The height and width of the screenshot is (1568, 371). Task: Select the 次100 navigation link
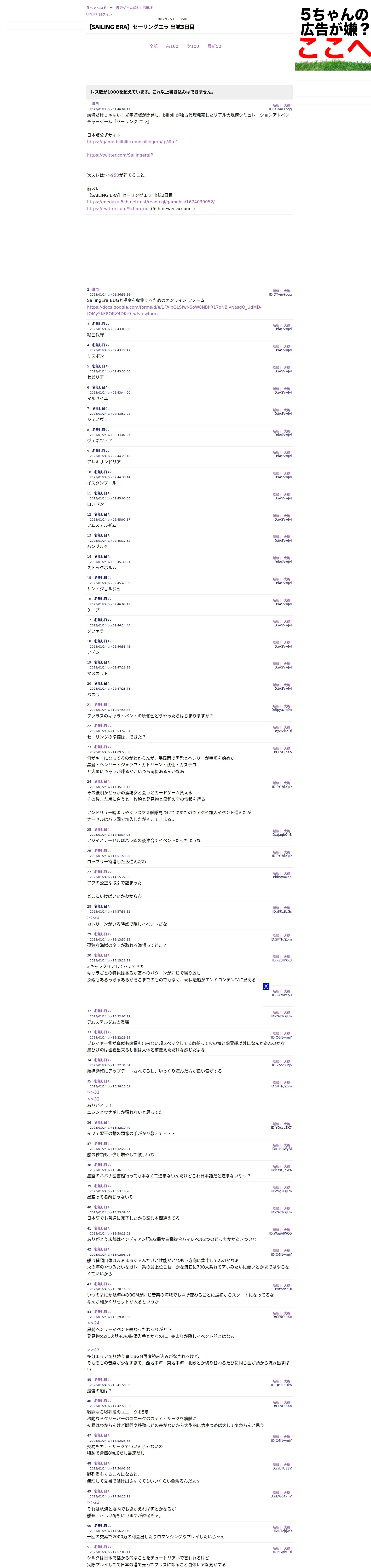click(193, 46)
